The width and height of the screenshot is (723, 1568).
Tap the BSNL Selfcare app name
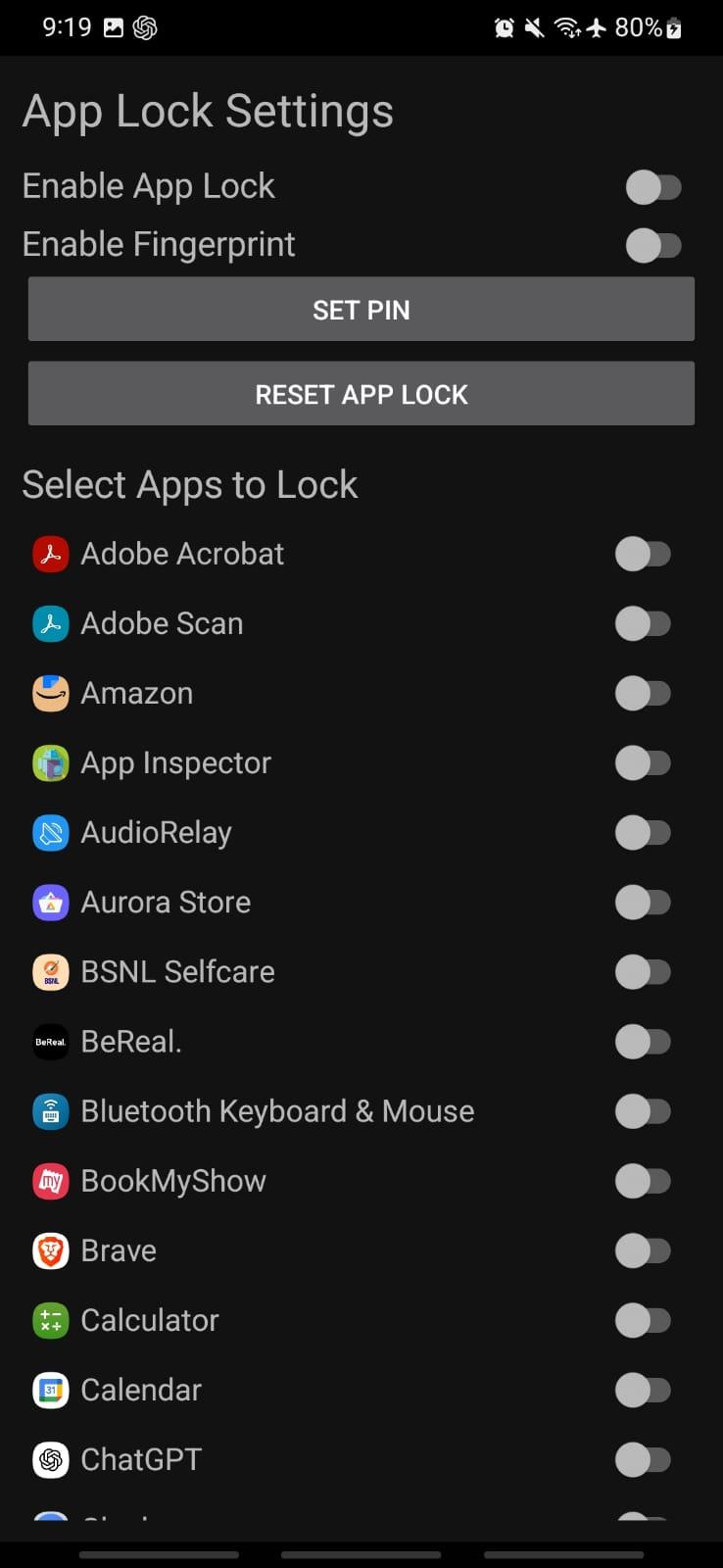pyautogui.click(x=177, y=971)
